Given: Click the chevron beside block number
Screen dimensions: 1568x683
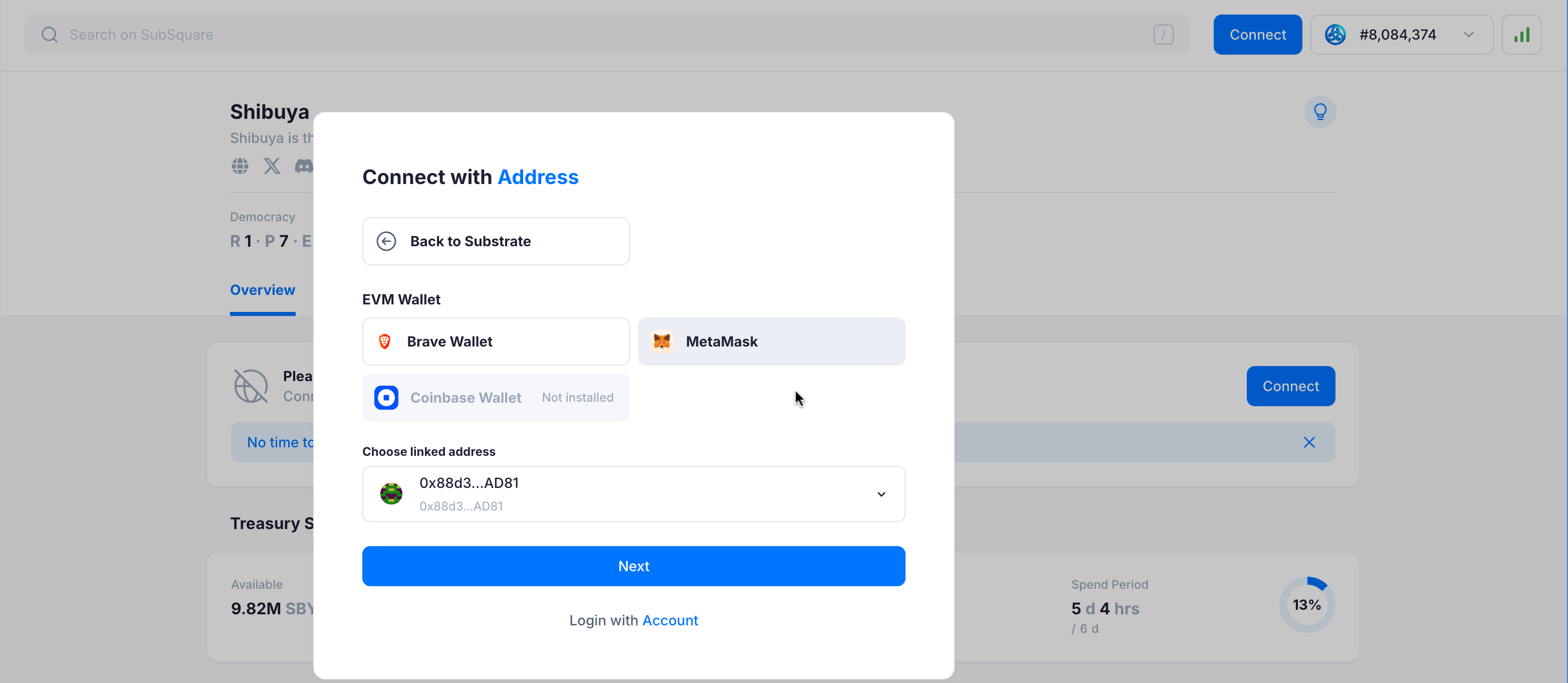Looking at the screenshot, I should 1469,35.
